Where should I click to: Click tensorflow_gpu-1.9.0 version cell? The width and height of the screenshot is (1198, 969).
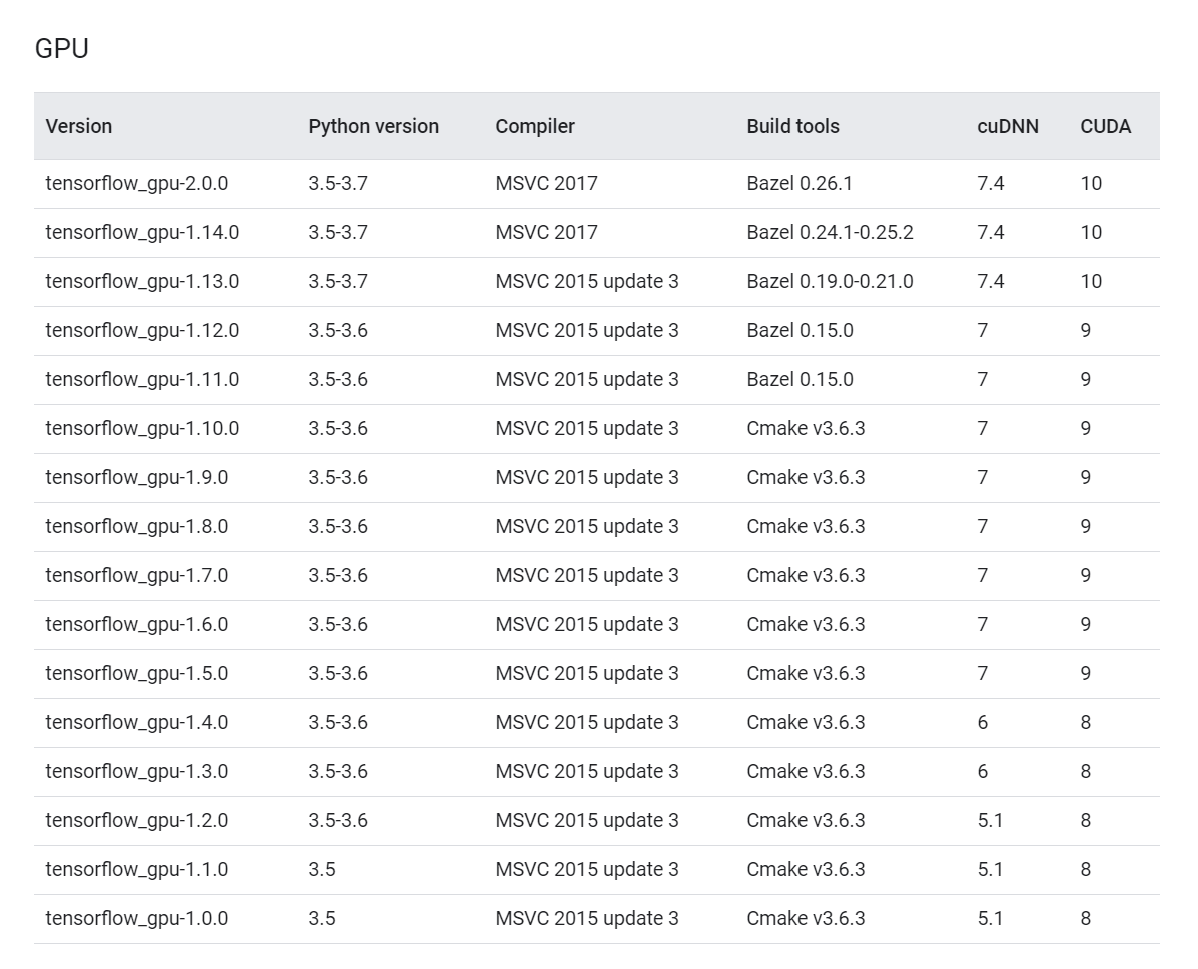point(137,477)
